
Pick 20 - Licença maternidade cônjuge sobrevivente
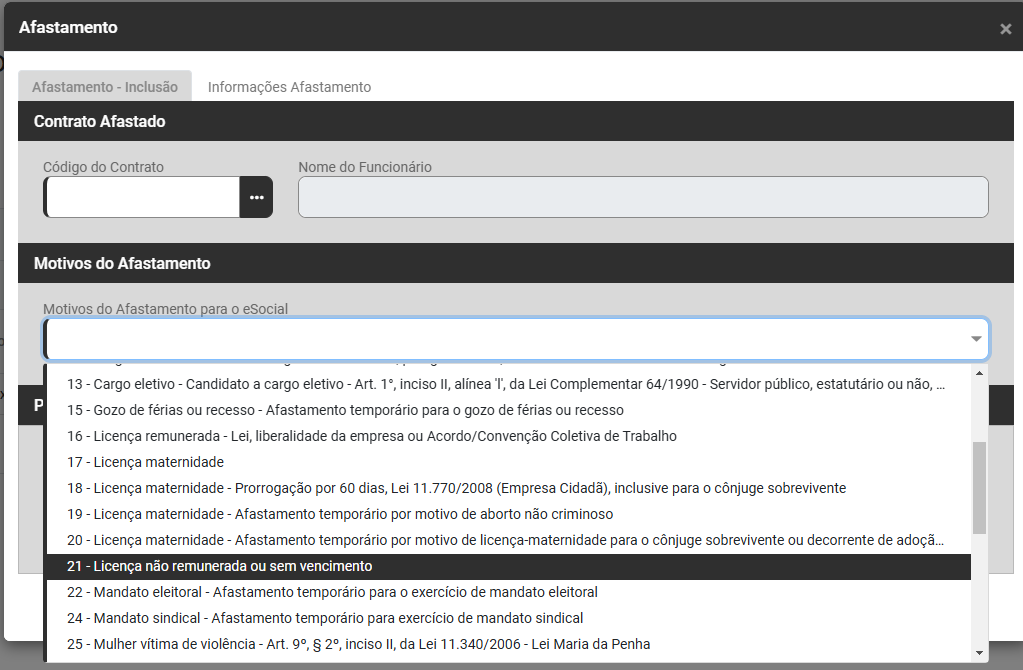(x=505, y=540)
